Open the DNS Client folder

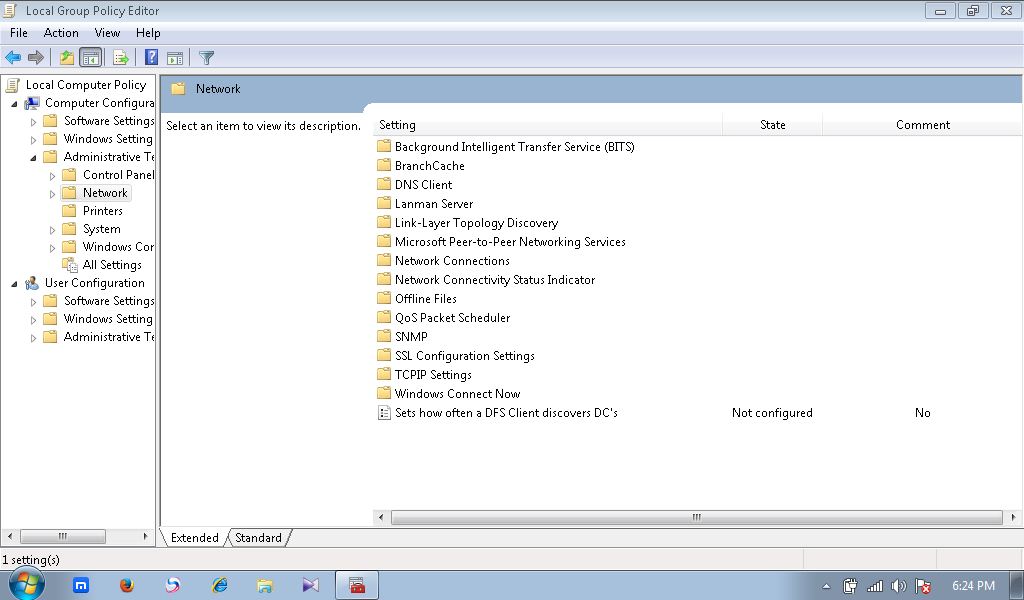pyautogui.click(x=423, y=185)
